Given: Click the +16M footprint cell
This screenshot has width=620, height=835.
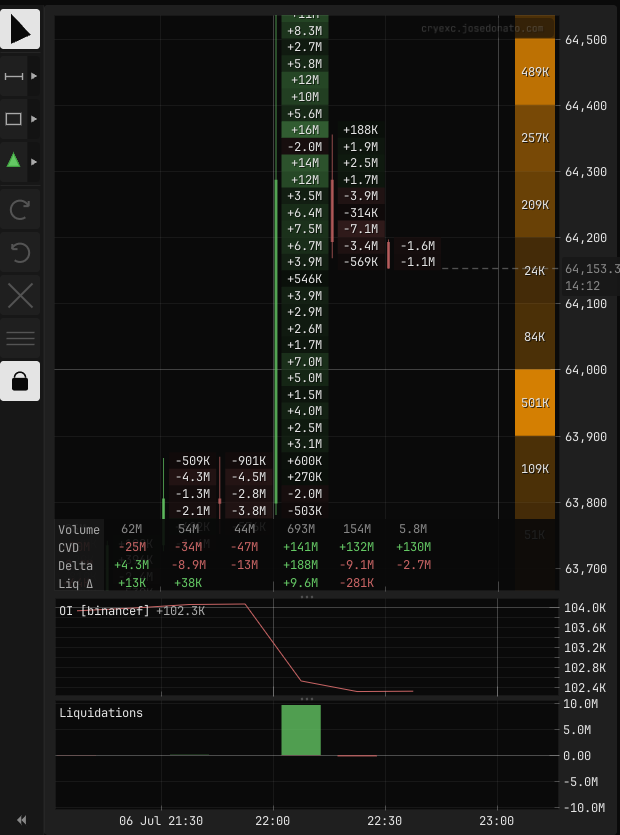Looking at the screenshot, I should 305,129.
